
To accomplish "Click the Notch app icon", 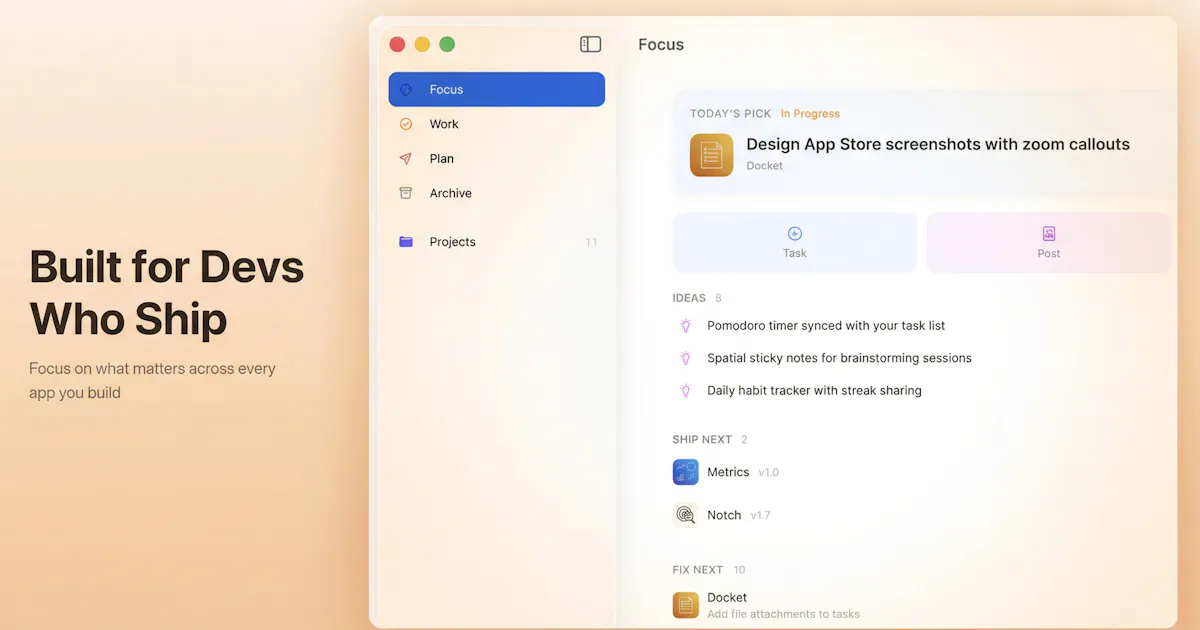I will pos(686,515).
